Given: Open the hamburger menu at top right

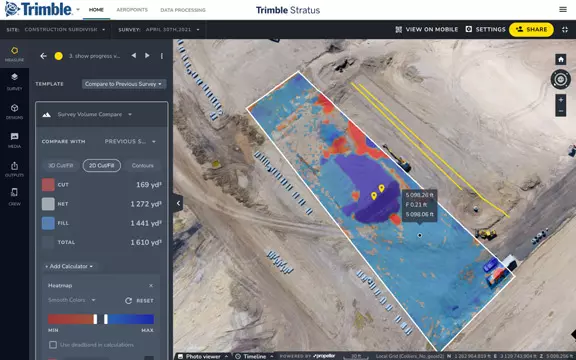Looking at the screenshot, I should (563, 10).
